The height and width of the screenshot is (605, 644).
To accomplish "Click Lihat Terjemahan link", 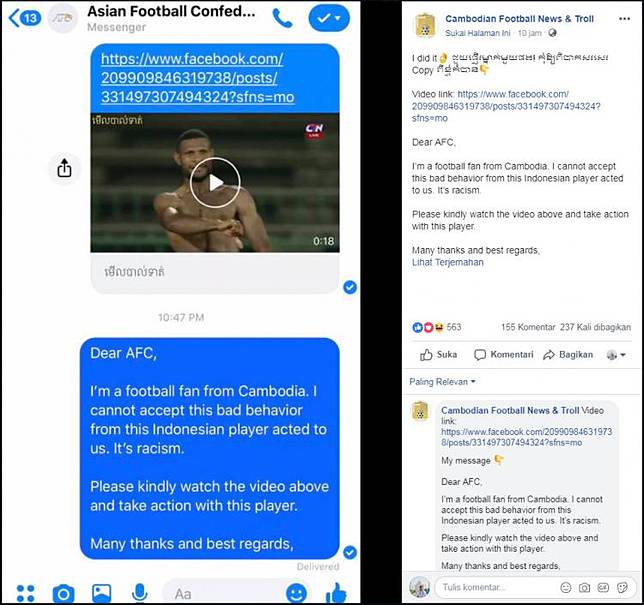I will (x=448, y=262).
